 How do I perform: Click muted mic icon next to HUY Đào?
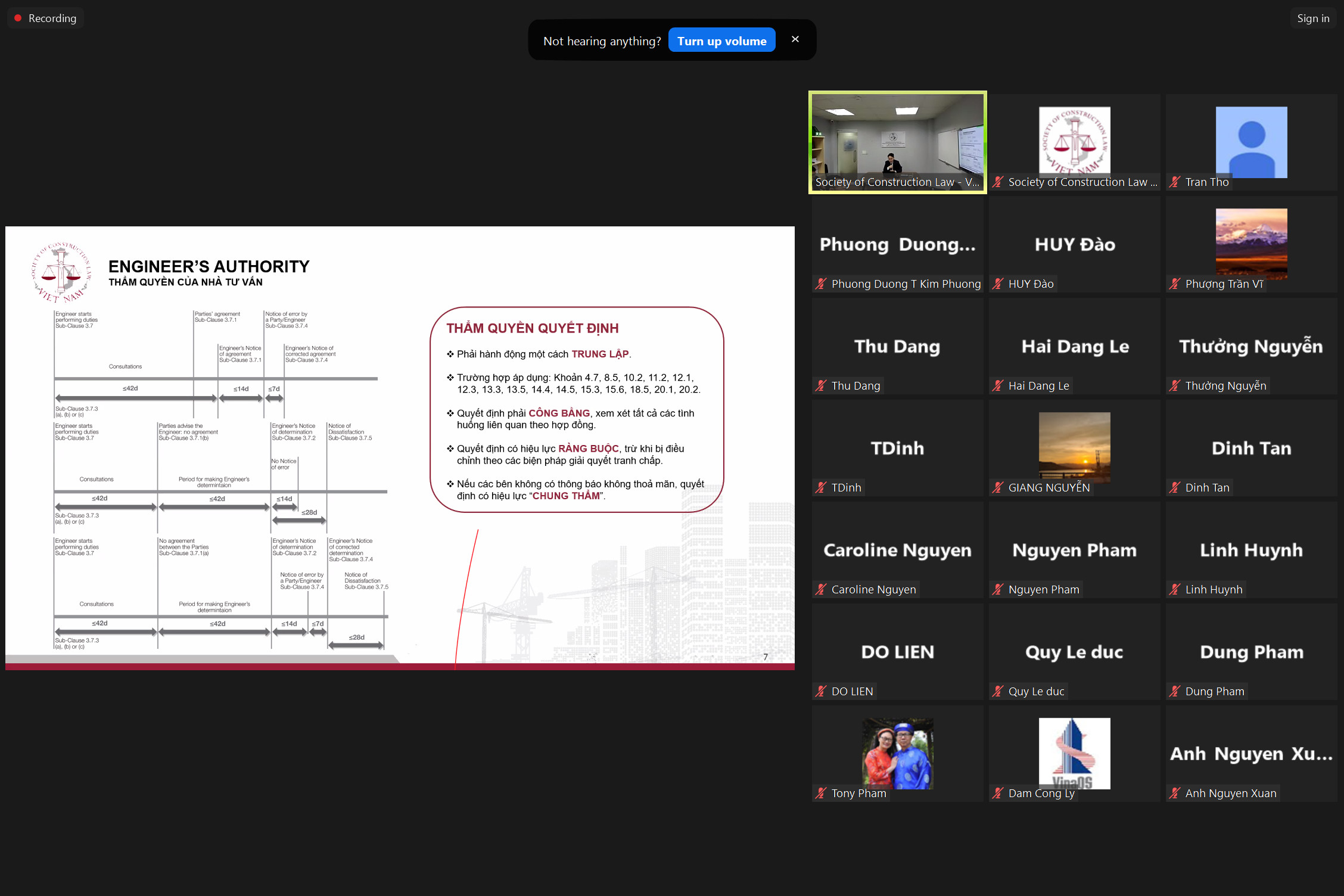pos(998,284)
